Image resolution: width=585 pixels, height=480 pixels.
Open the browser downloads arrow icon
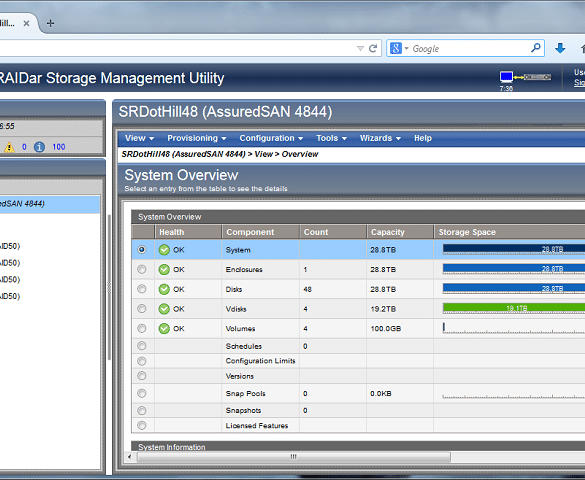[560, 48]
